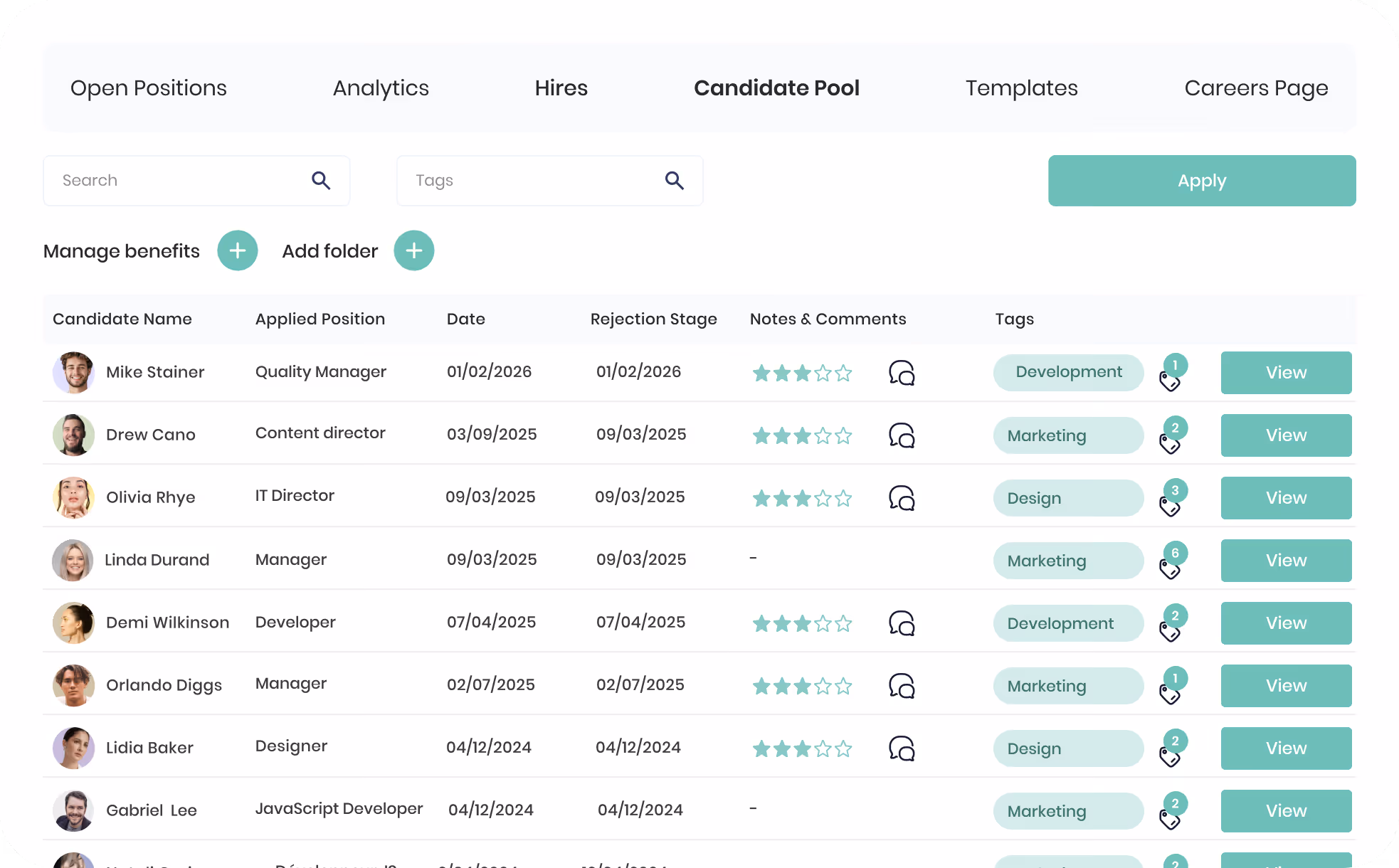
Task: Click Olivia Rhye's avatar thumbnail
Action: 73,497
